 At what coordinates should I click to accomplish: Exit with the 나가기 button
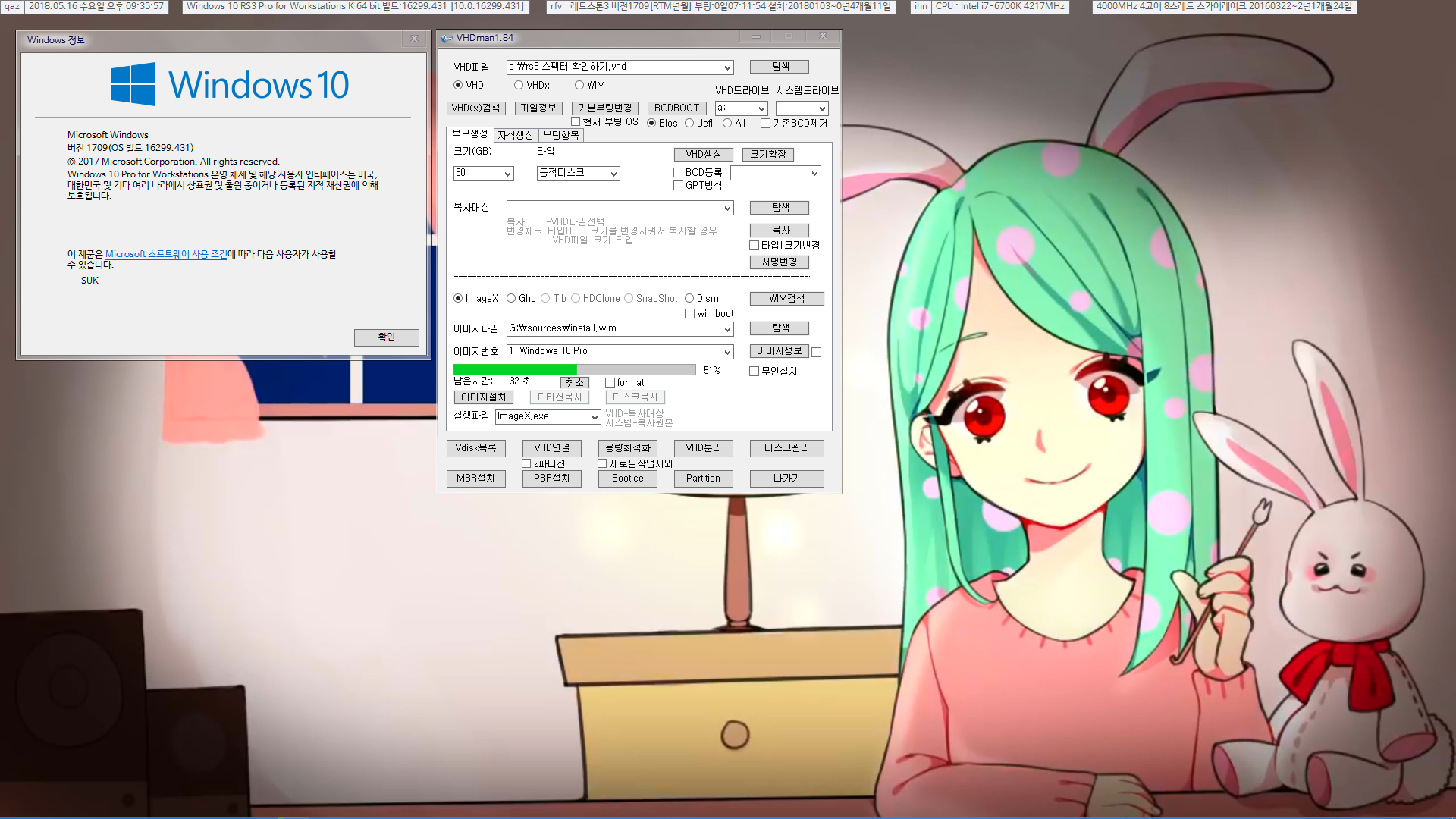(787, 479)
